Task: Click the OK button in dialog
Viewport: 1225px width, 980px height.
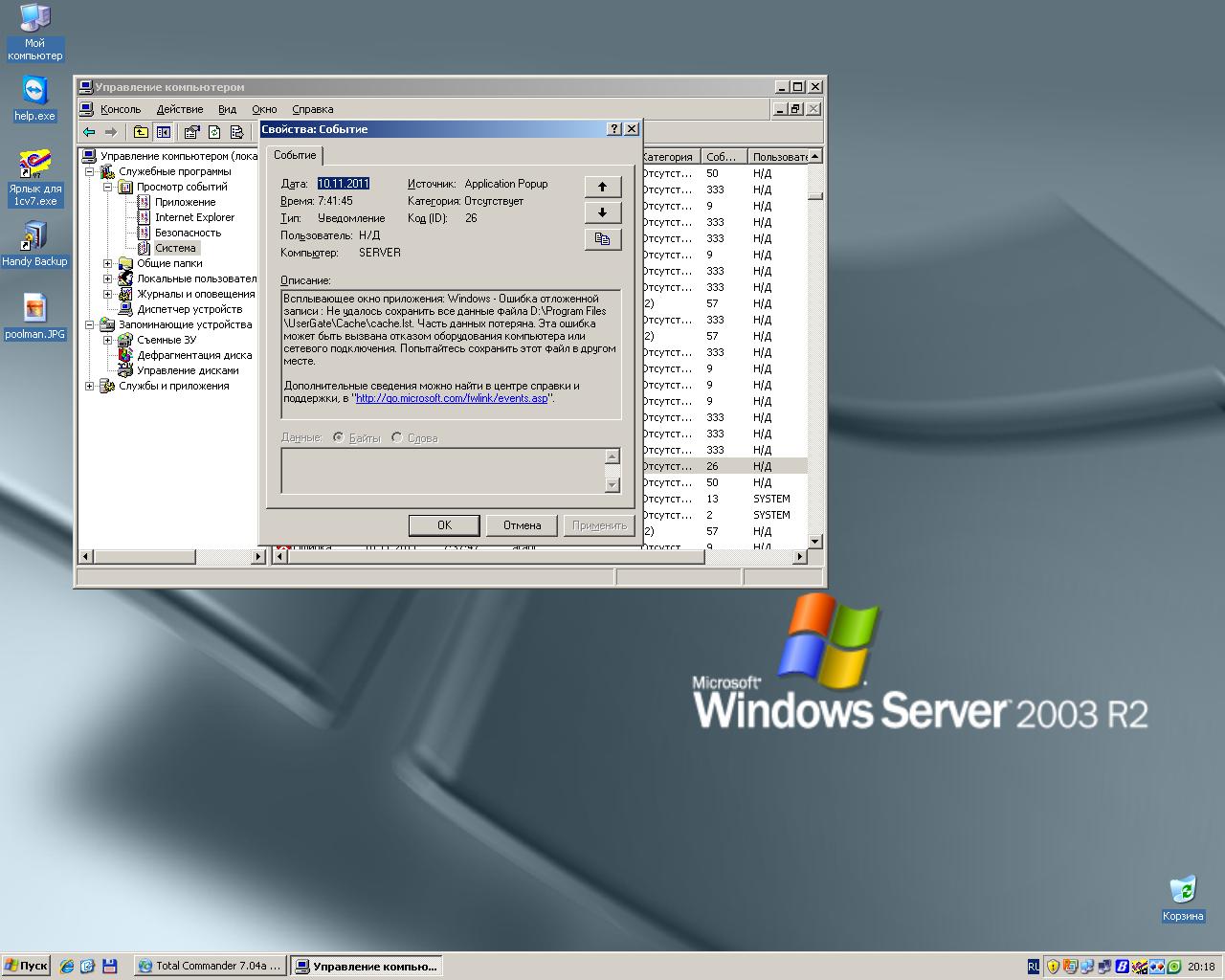Action: 444,525
